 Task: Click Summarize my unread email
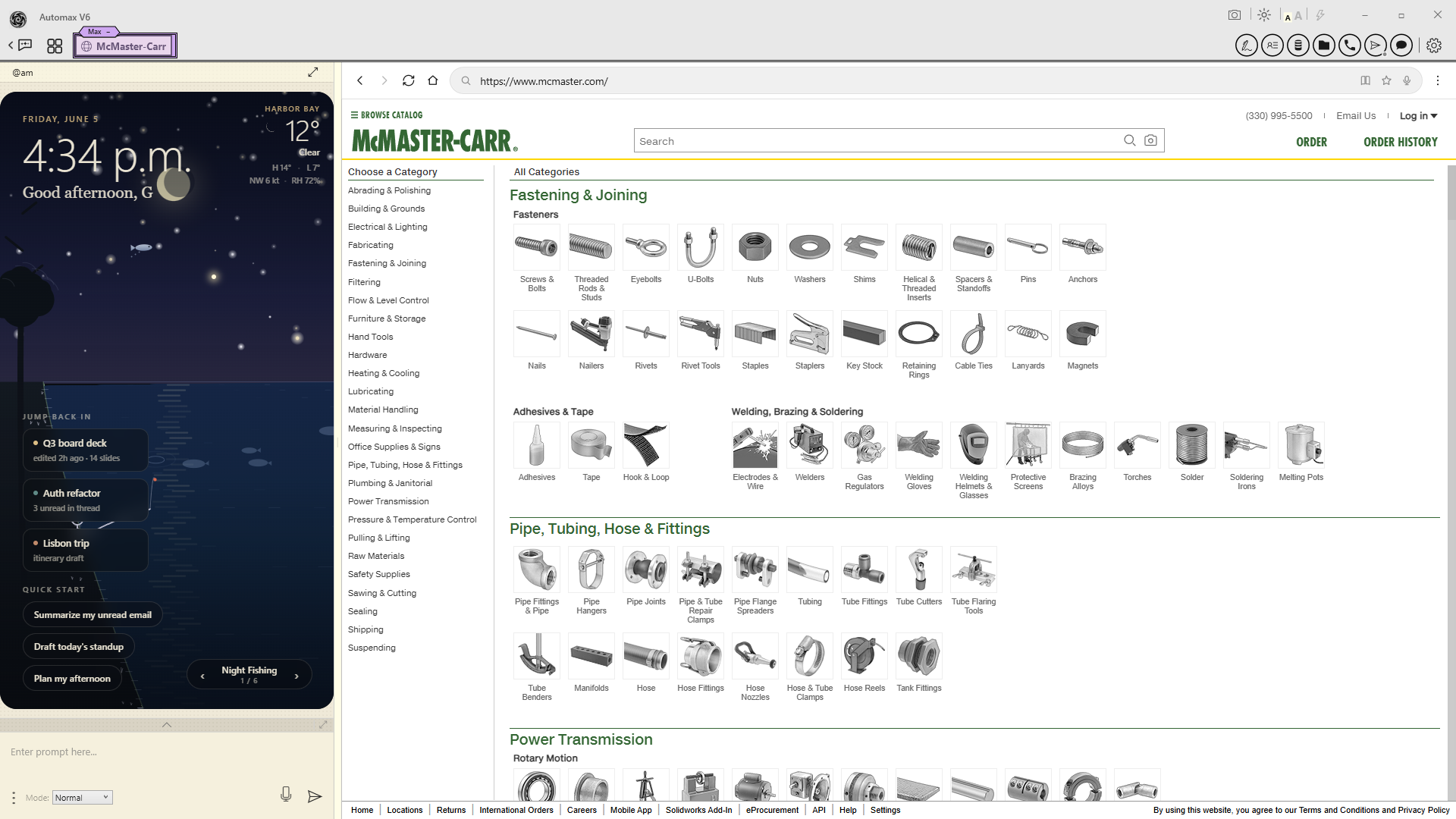(93, 615)
